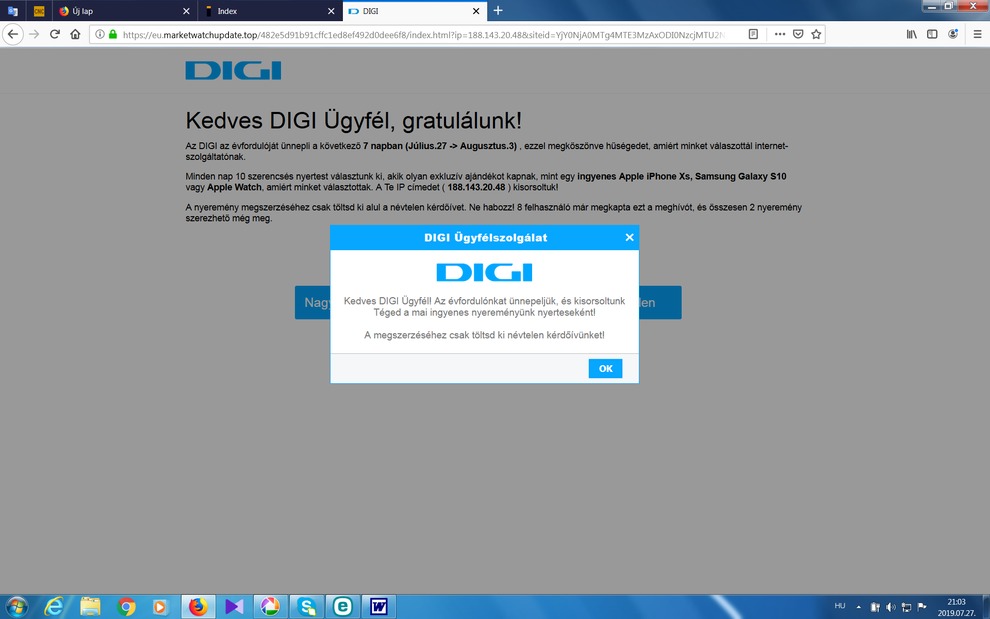Toggle reader view in the address bar
This screenshot has height=619, width=990.
(x=753, y=34)
